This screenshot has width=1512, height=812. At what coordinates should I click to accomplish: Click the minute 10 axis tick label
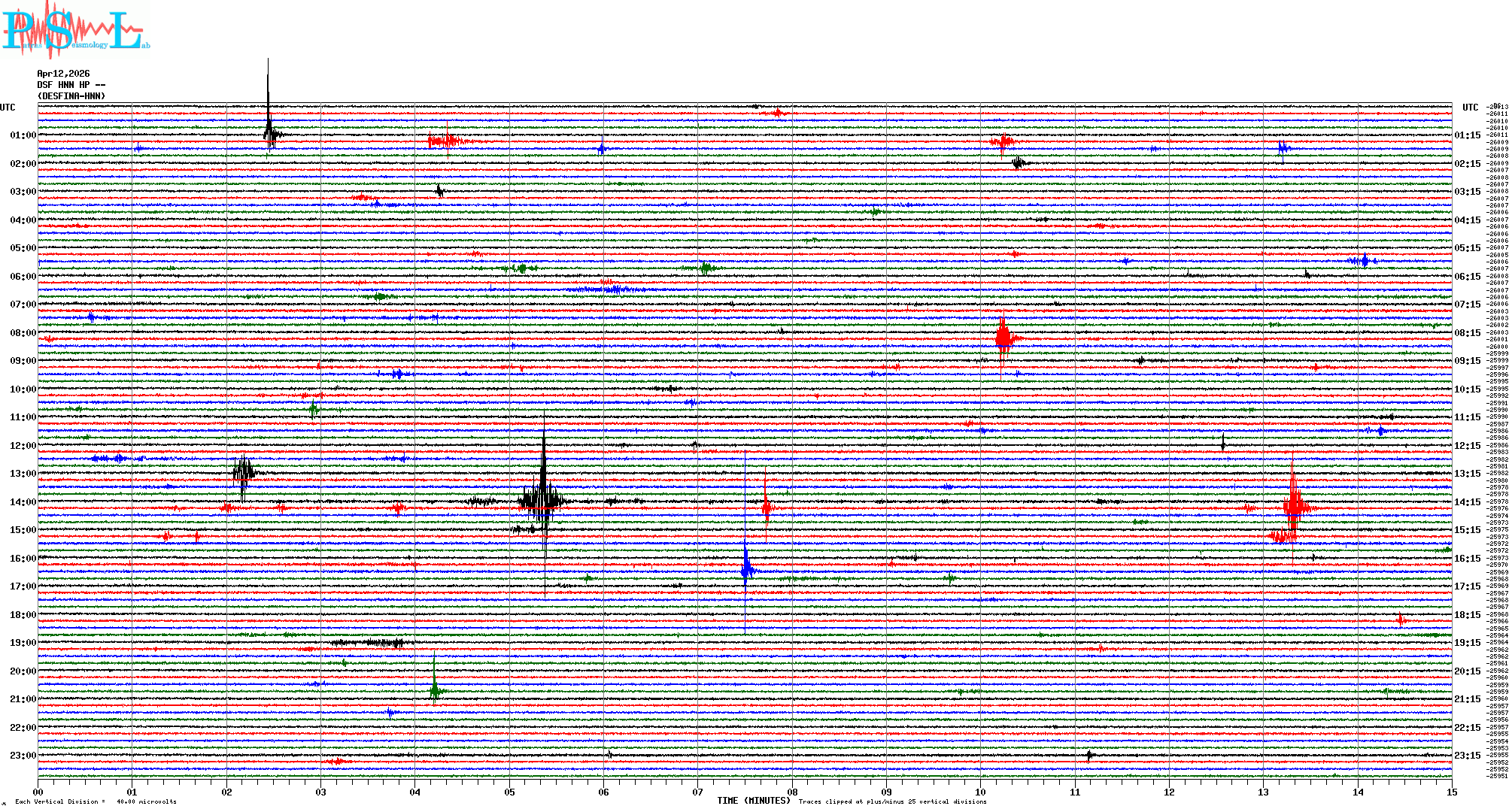(x=980, y=792)
